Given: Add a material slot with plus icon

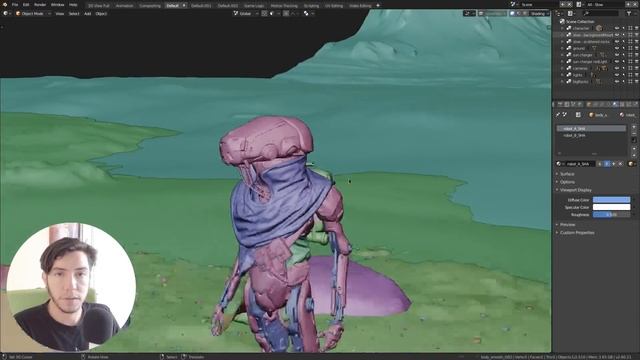Looking at the screenshot, I should point(634,127).
